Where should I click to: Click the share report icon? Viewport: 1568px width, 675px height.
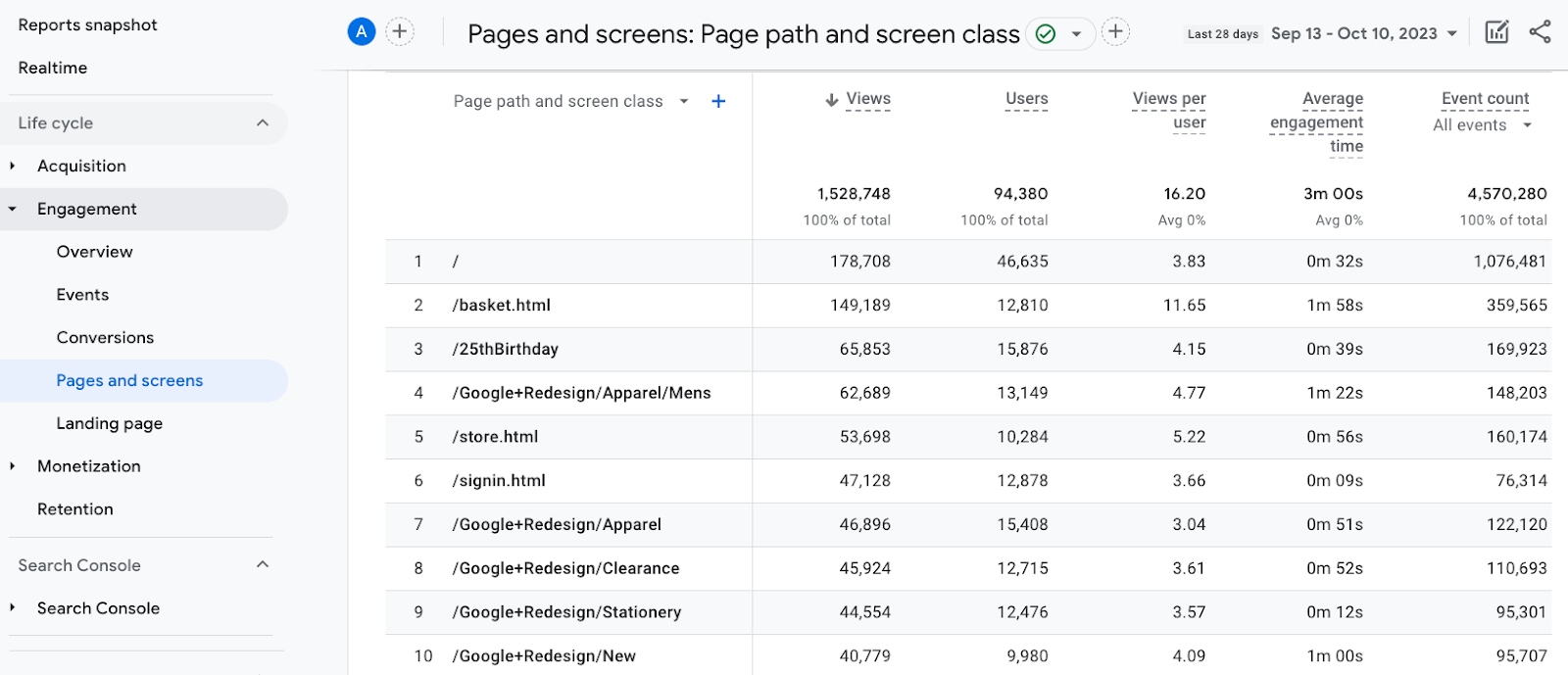tap(1540, 32)
